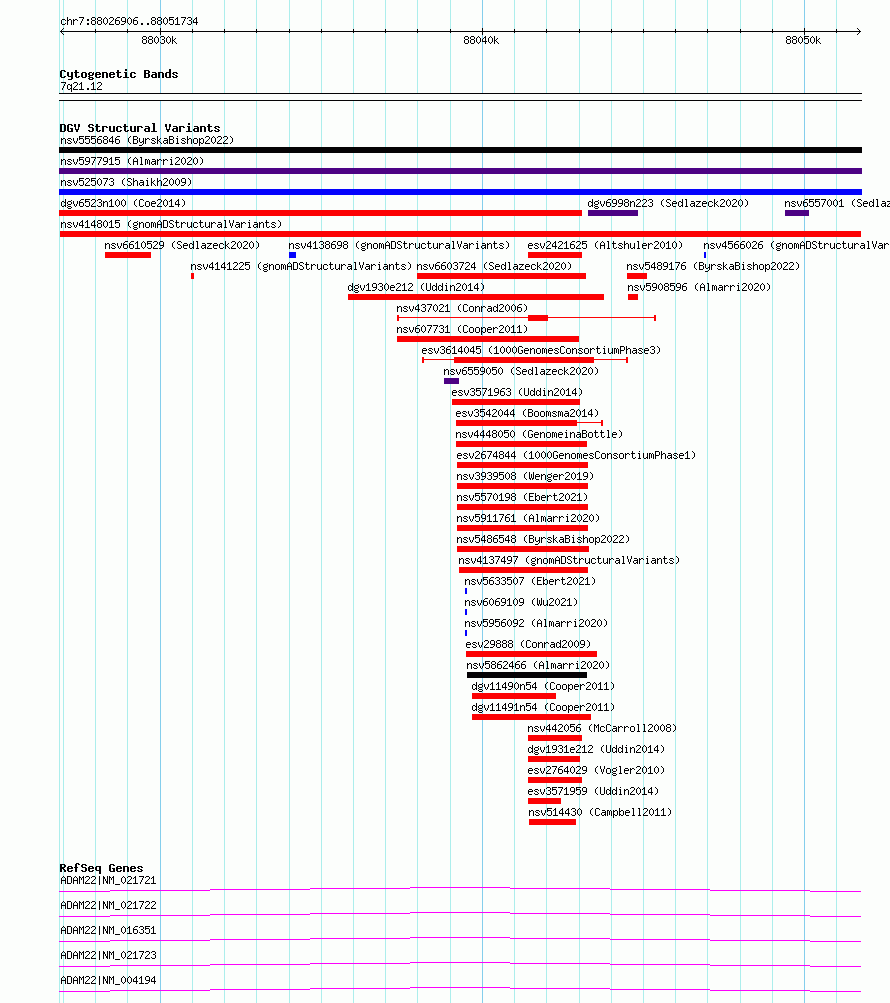Screen dimensions: 890x1003
Task: Click the nsv5911761 (Almarri2020) label
Action: click(x=528, y=519)
